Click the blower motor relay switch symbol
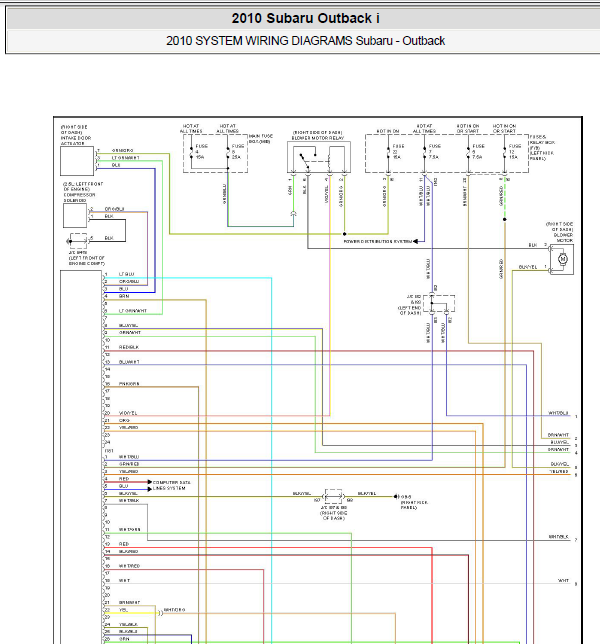The height and width of the screenshot is (644, 600). (x=308, y=160)
